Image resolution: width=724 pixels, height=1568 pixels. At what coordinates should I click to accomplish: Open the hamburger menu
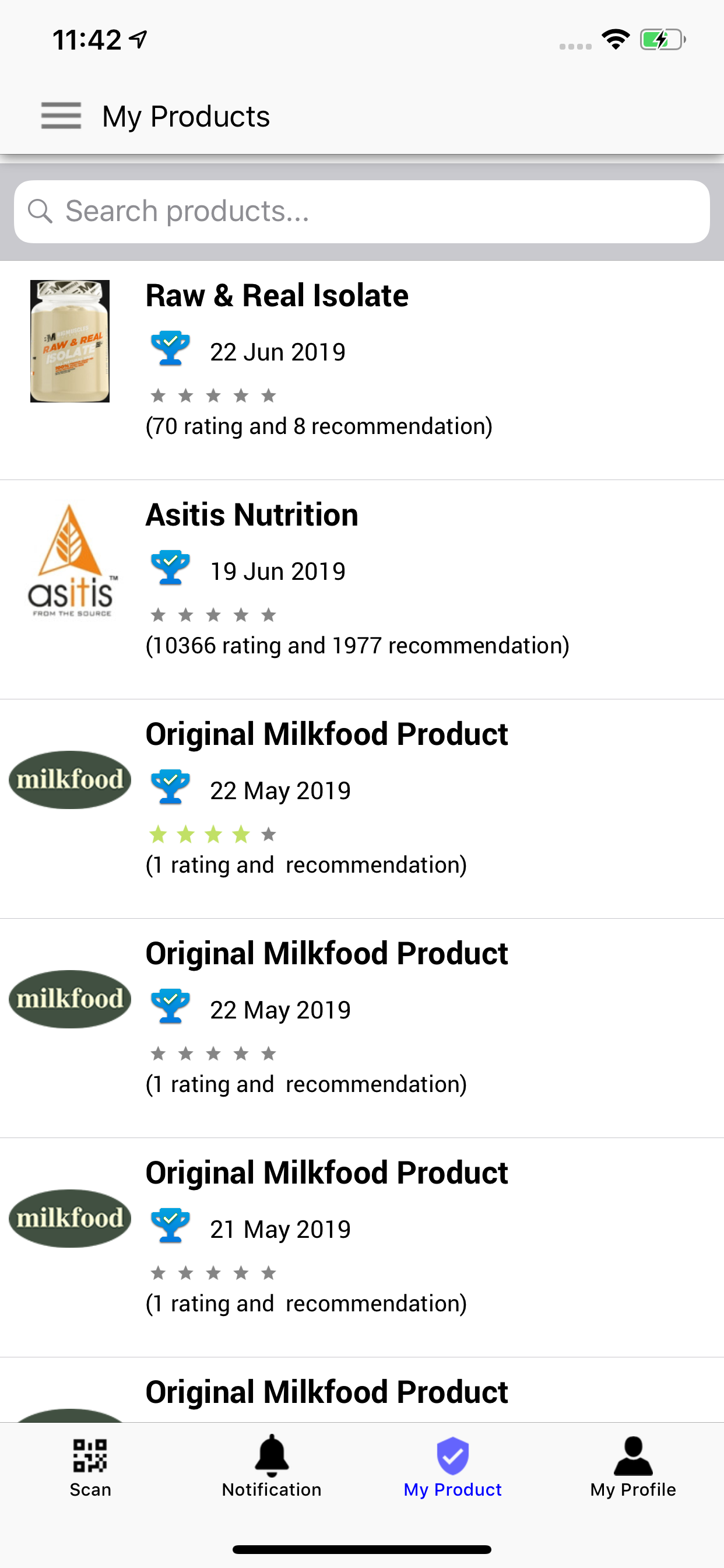coord(61,116)
